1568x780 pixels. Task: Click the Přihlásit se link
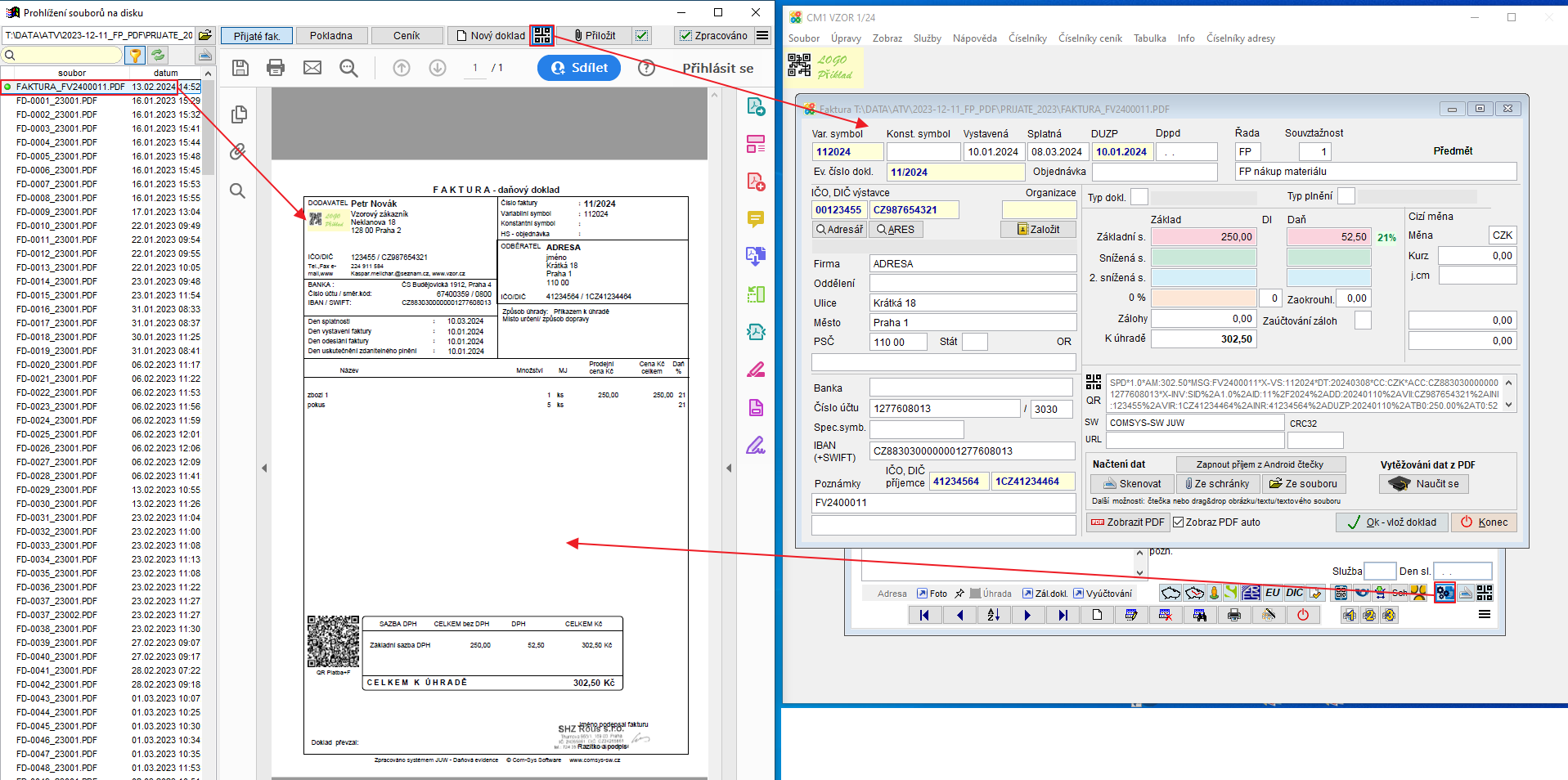coord(717,68)
